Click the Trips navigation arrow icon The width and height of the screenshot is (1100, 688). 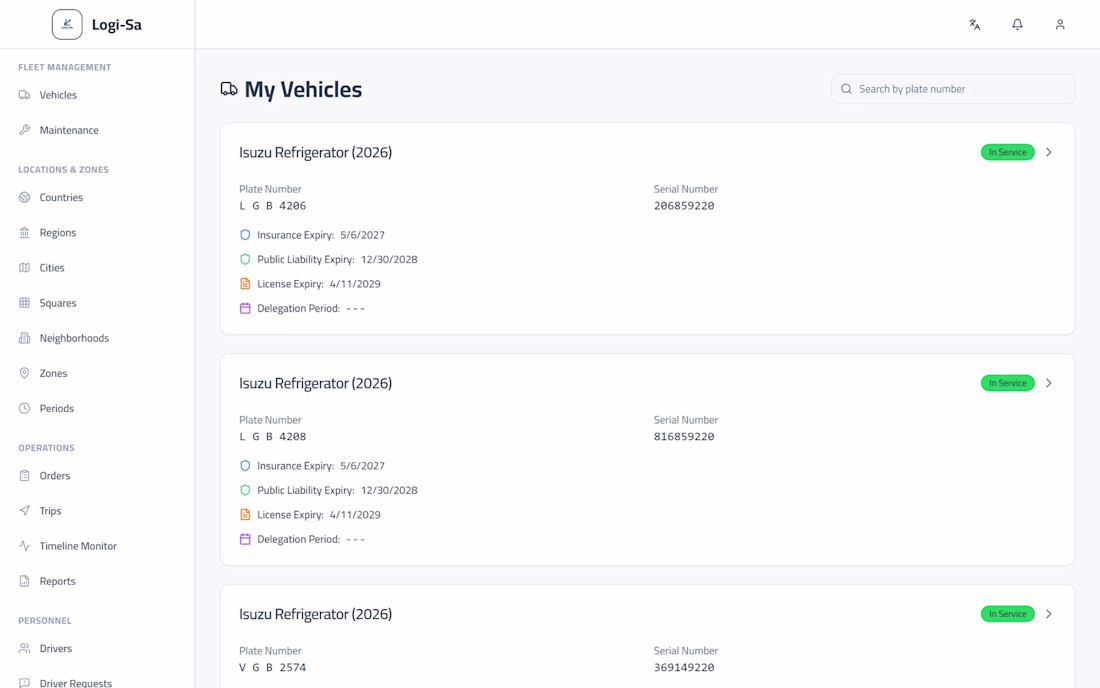tap(25, 511)
